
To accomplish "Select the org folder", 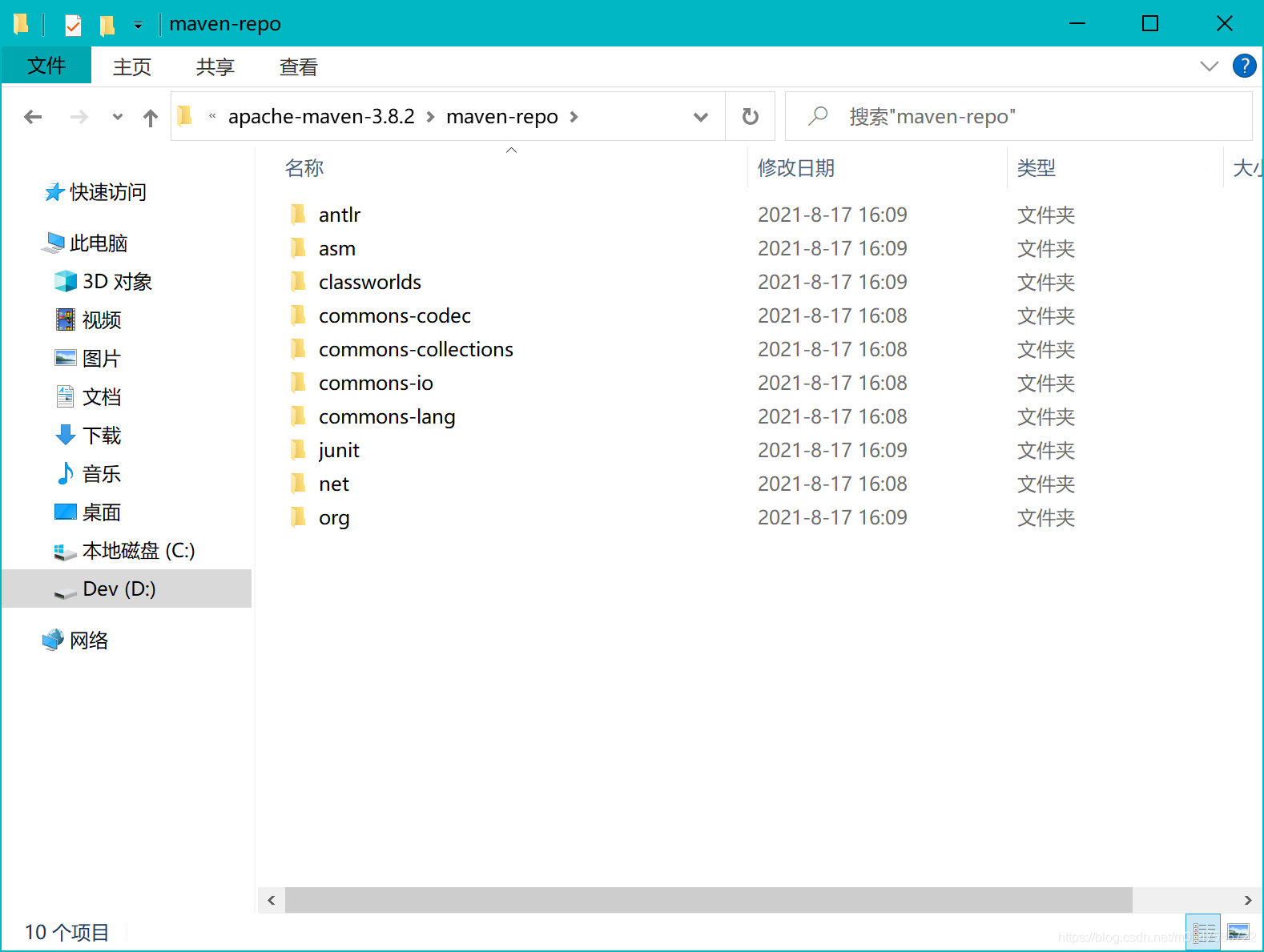I will [334, 517].
